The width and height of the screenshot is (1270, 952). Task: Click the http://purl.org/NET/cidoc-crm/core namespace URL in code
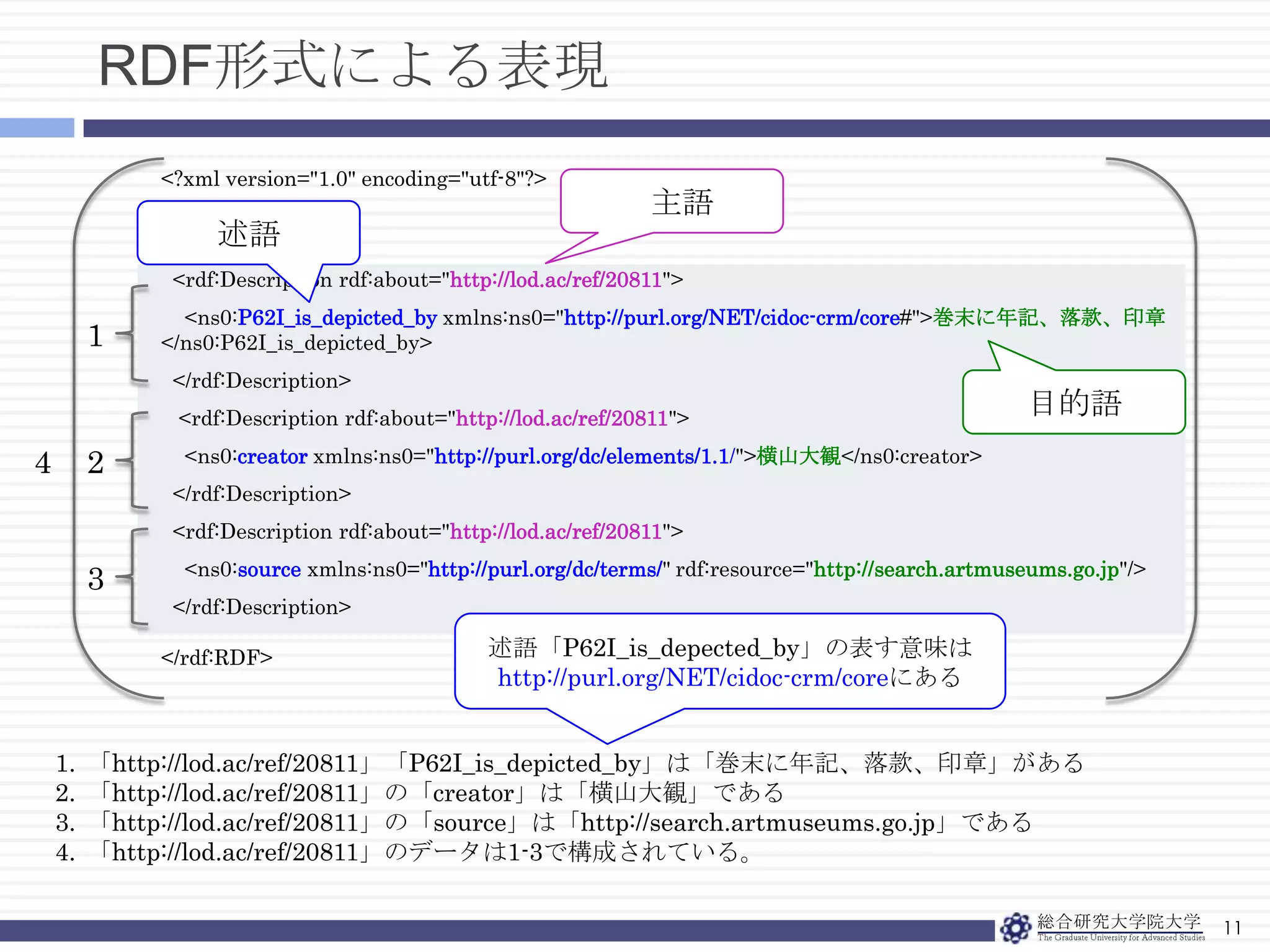point(732,318)
